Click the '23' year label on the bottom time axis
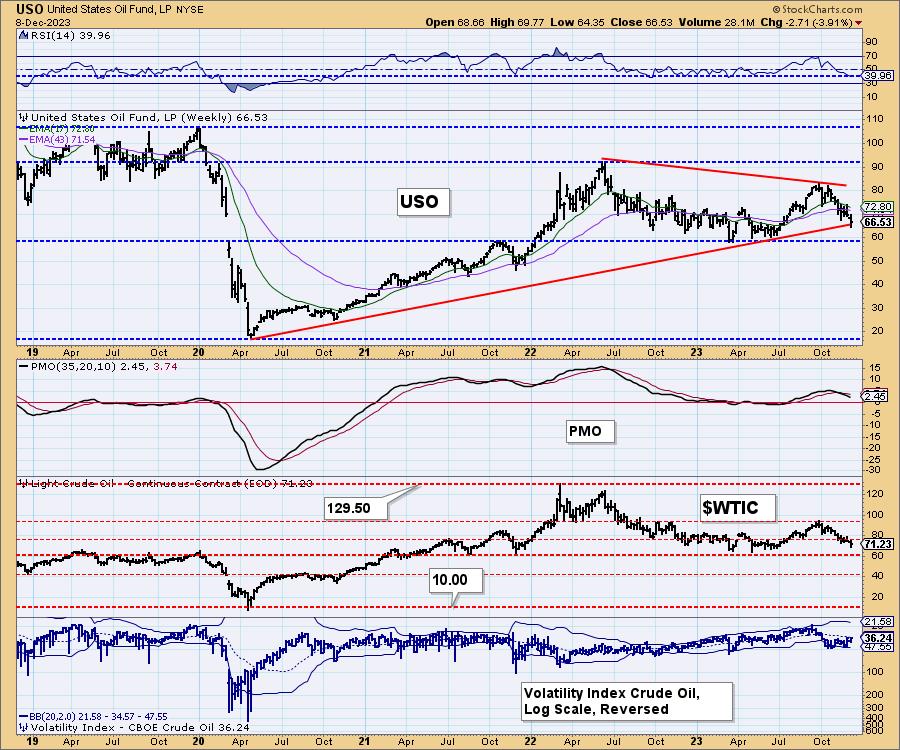The width and height of the screenshot is (900, 750). tap(696, 741)
